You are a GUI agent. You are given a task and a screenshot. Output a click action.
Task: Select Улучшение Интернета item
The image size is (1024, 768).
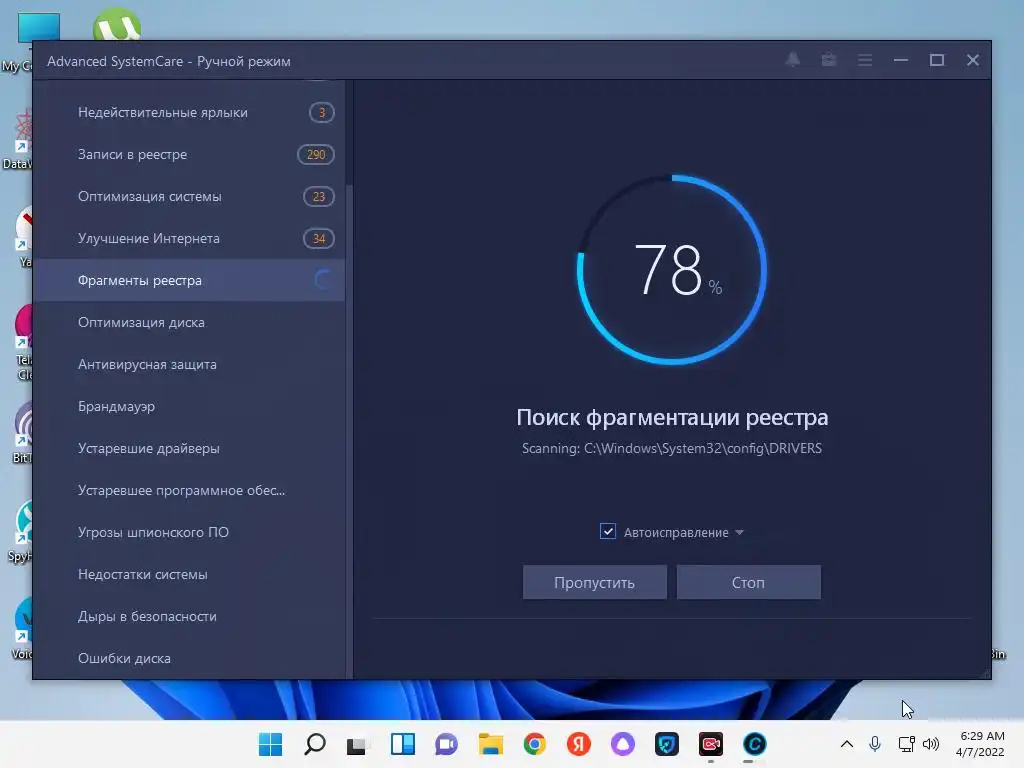click(x=189, y=238)
